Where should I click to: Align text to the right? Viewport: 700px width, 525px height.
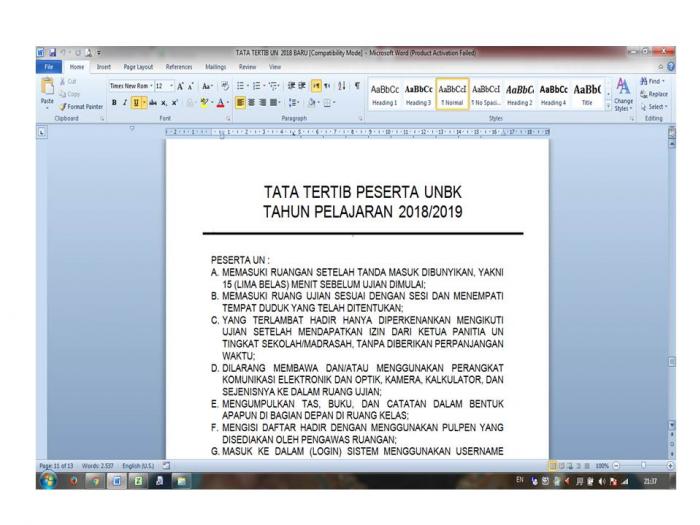262,103
